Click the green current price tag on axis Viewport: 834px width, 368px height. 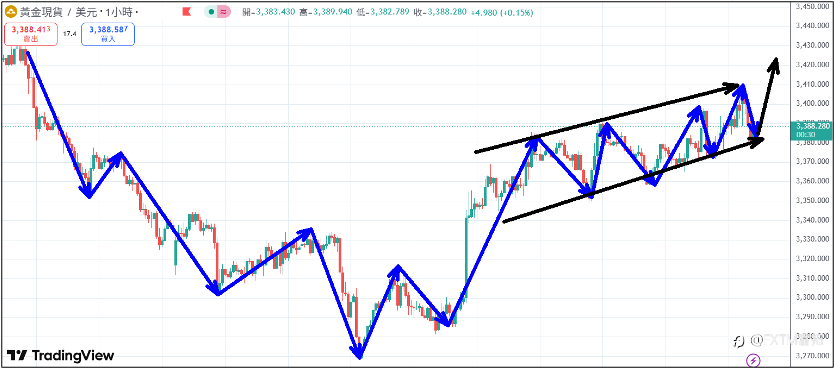click(x=812, y=130)
